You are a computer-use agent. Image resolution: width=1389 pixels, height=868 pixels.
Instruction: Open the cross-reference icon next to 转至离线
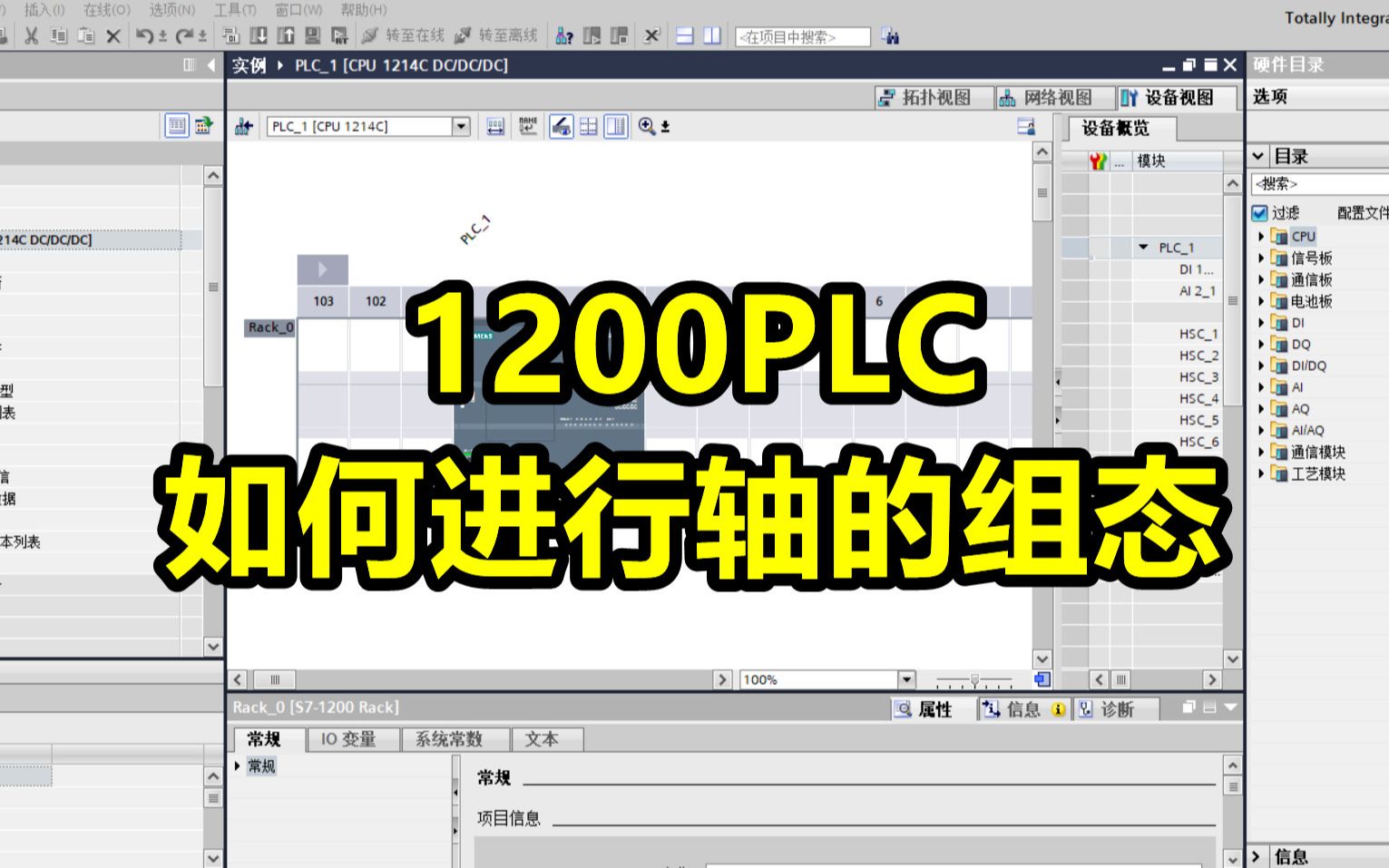pos(564,36)
